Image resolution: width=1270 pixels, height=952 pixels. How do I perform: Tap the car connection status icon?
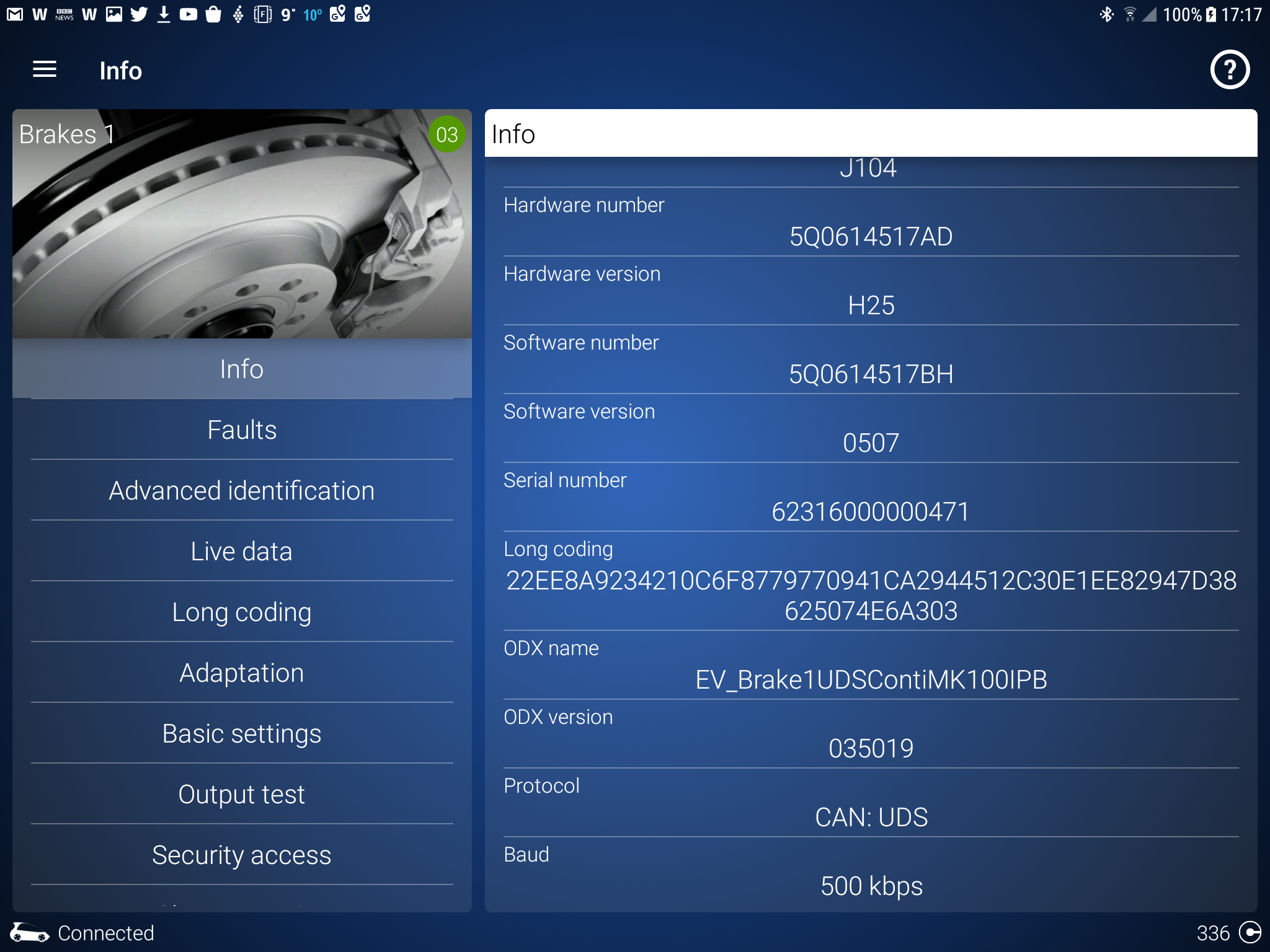29,932
